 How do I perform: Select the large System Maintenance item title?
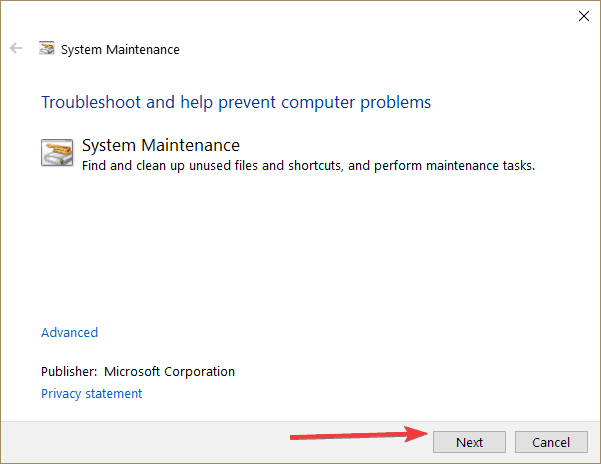(161, 145)
